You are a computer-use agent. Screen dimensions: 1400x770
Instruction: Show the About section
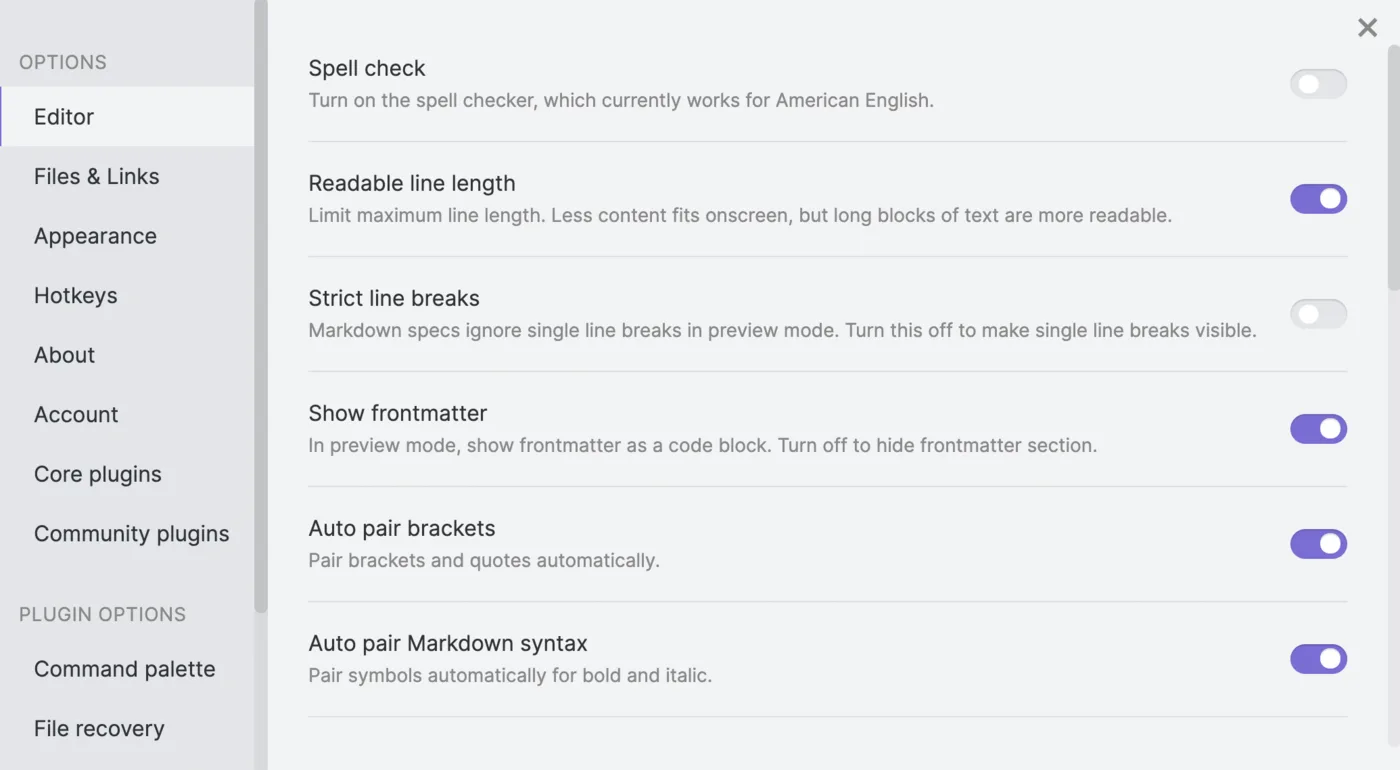tap(64, 355)
